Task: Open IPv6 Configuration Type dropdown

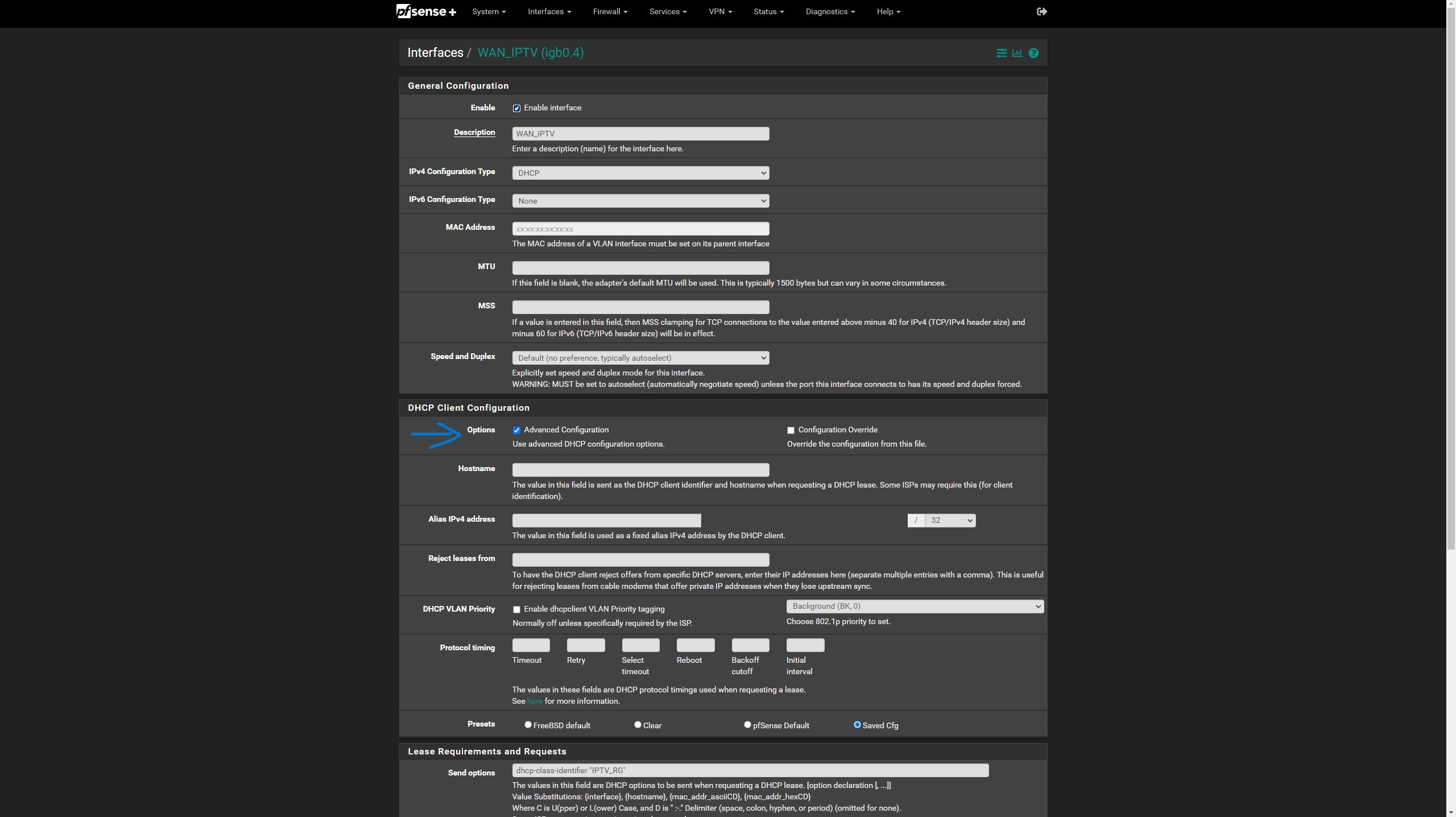Action: pos(640,201)
